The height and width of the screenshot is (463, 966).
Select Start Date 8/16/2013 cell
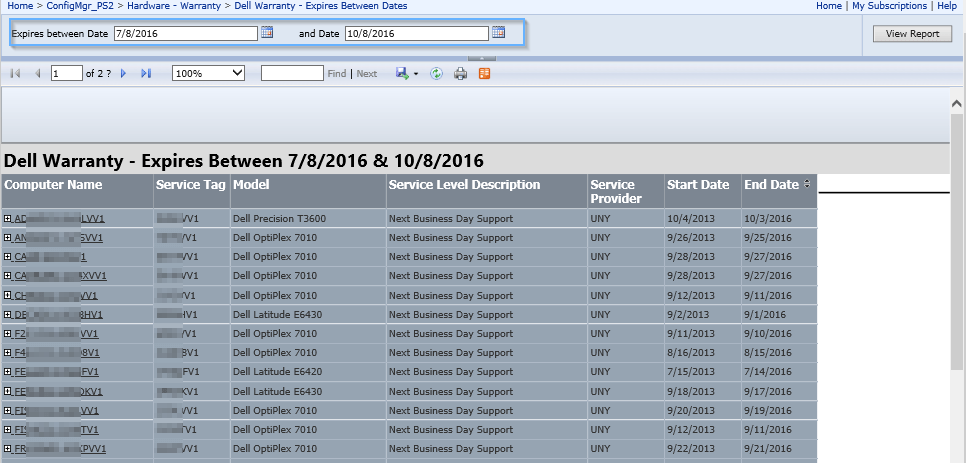[703, 353]
